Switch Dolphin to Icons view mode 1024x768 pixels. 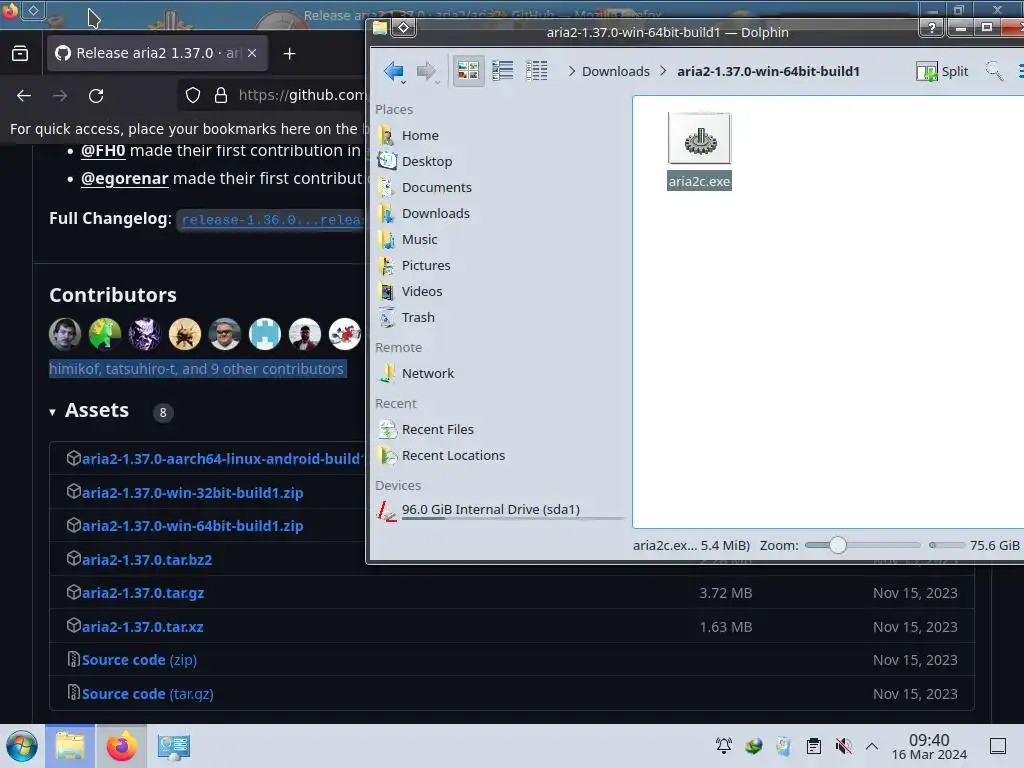pos(468,71)
